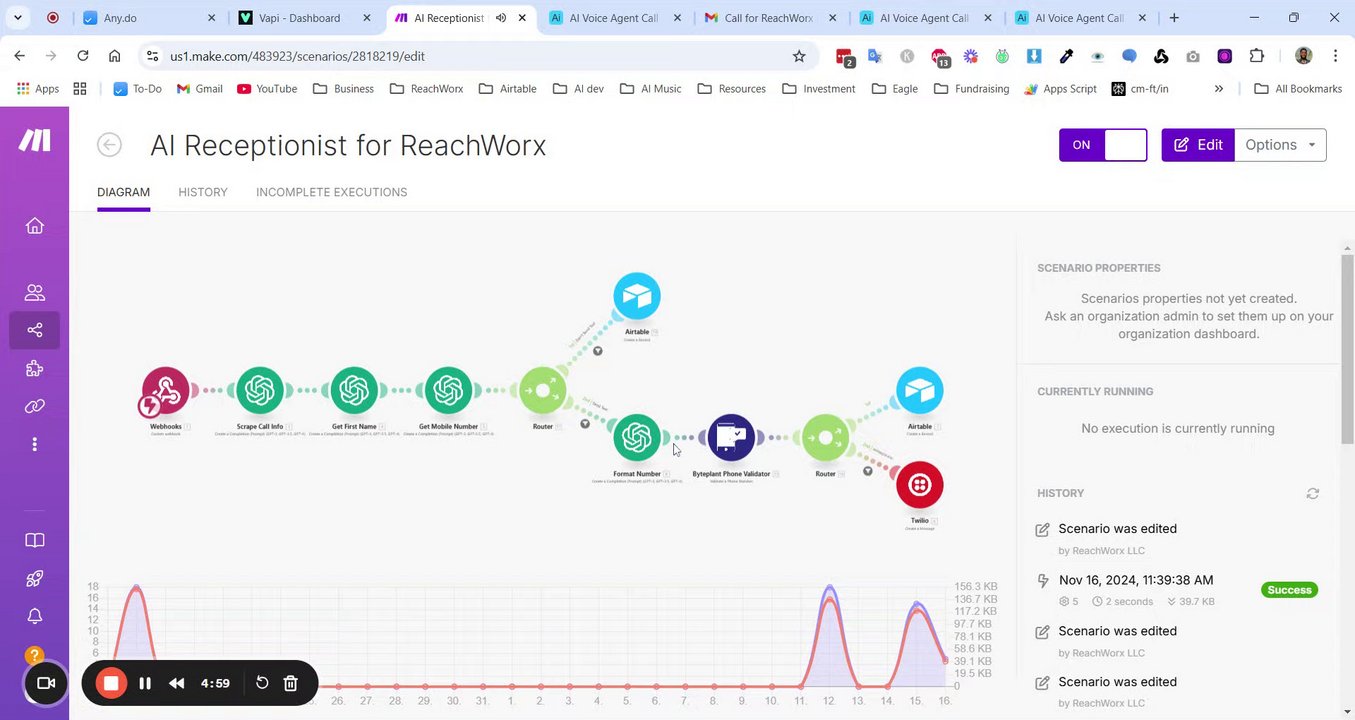Open the What's New rocket icon

pos(35,579)
